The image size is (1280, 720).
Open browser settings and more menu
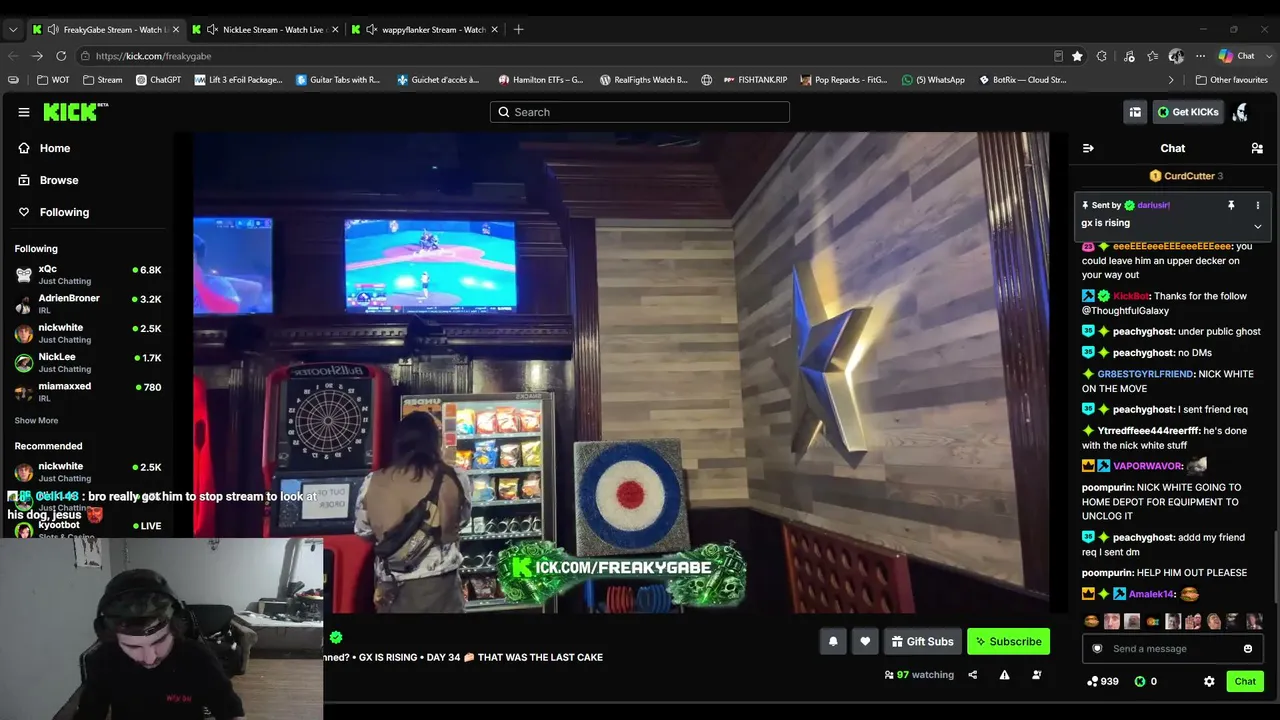pos(1200,56)
